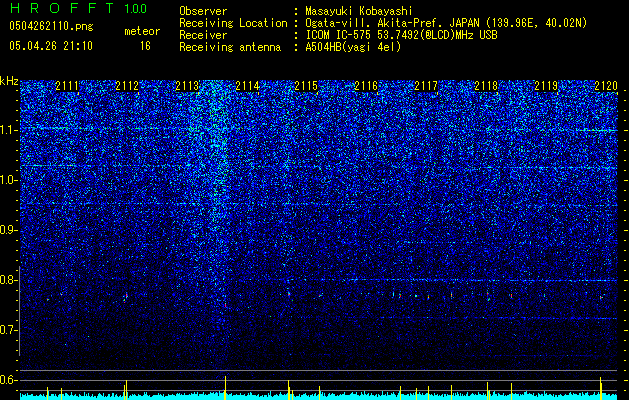Click the meteor count label
The height and width of the screenshot is (400, 629).
tap(142, 31)
